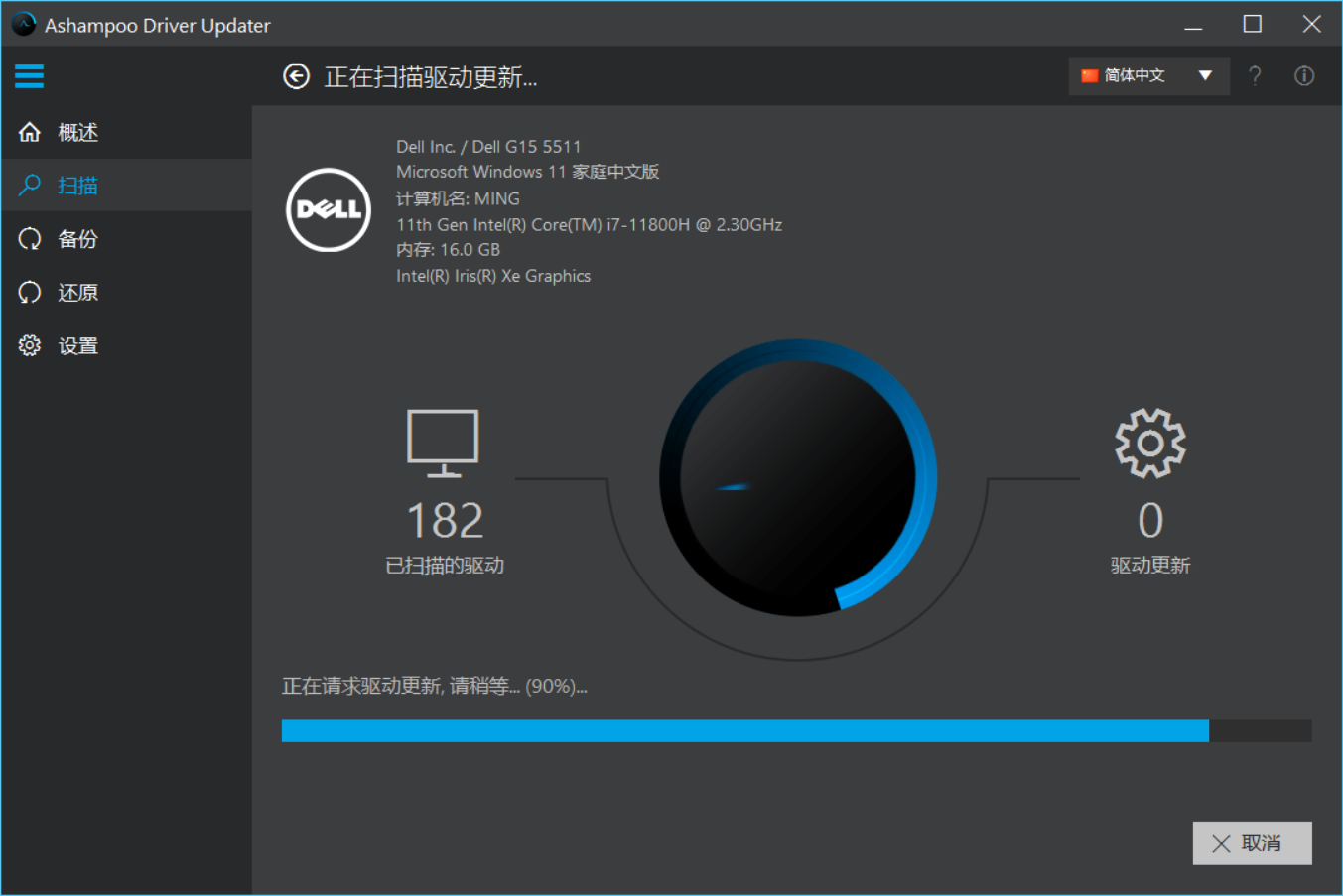Click the gear icon above 驱动更新
1343x896 pixels.
1150,443
